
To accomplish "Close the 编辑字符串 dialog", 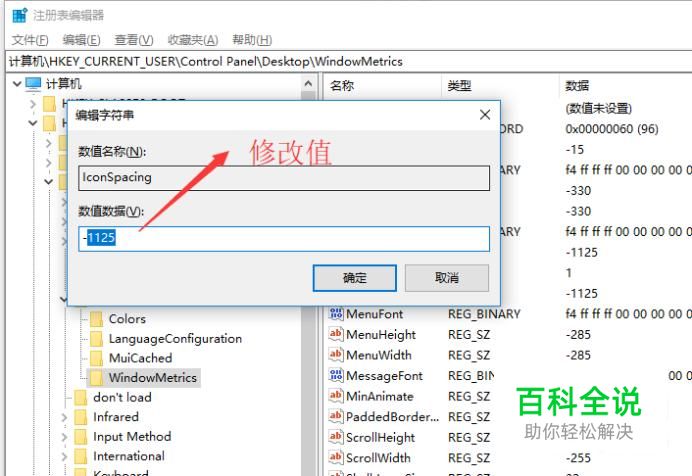I will pyautogui.click(x=485, y=115).
